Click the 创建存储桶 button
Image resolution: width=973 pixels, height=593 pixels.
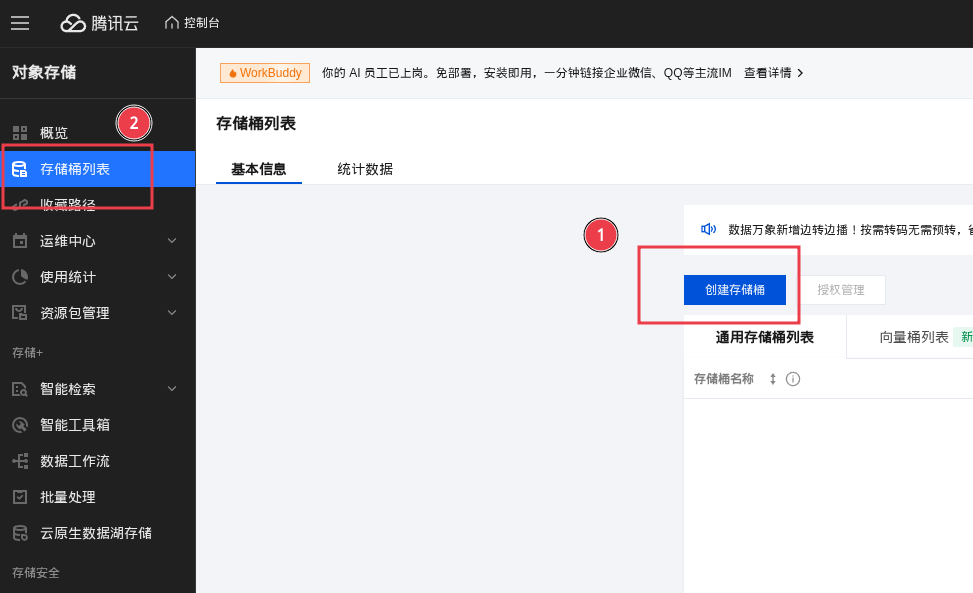[735, 290]
